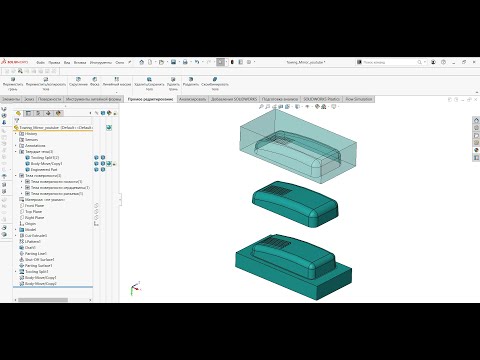This screenshot has width=480, height=360.
Task: Click the Linear Pattern (Линейный массив) tool
Action: [x=117, y=82]
